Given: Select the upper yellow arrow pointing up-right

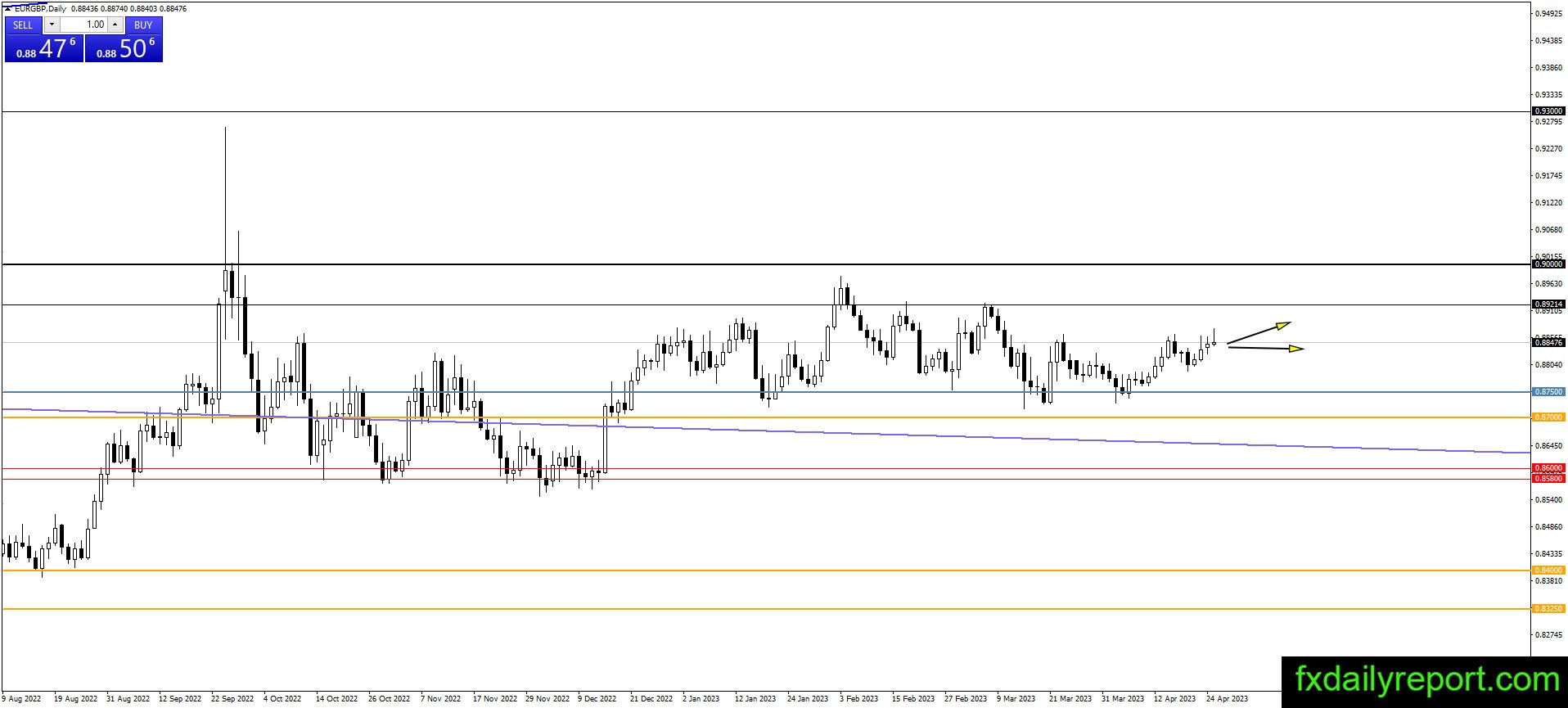Looking at the screenshot, I should (x=1259, y=332).
